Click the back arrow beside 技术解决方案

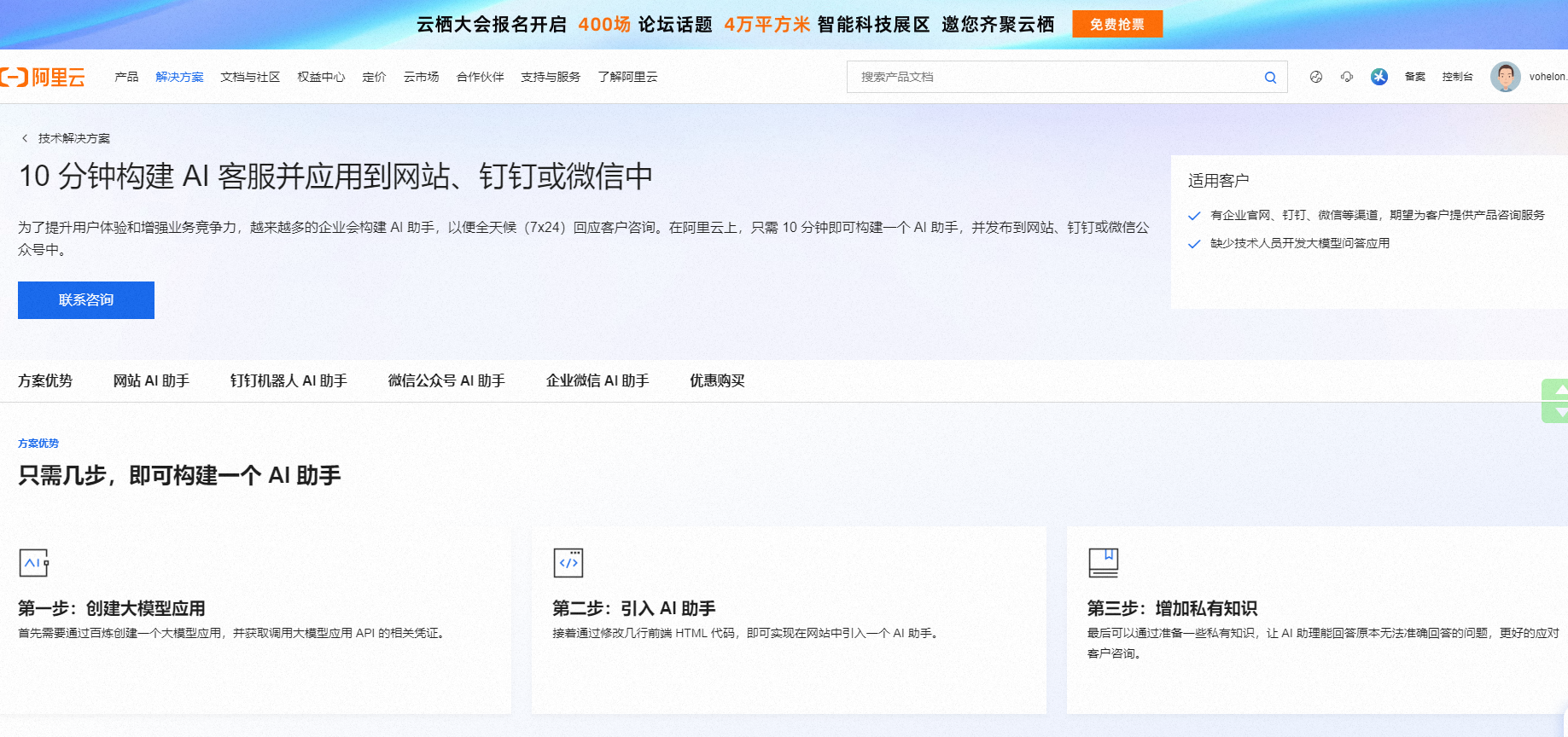point(25,138)
